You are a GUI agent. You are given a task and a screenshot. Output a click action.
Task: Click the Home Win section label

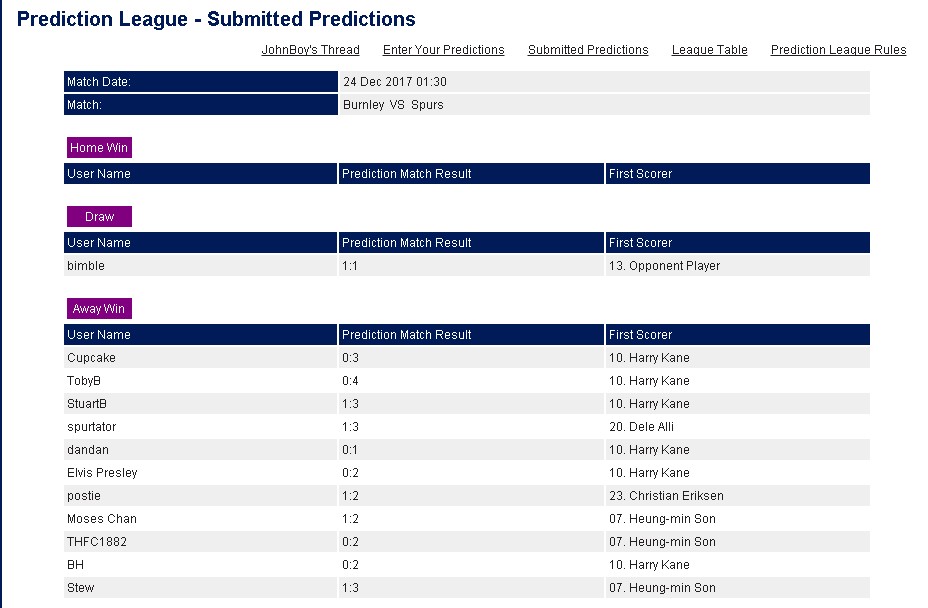99,147
